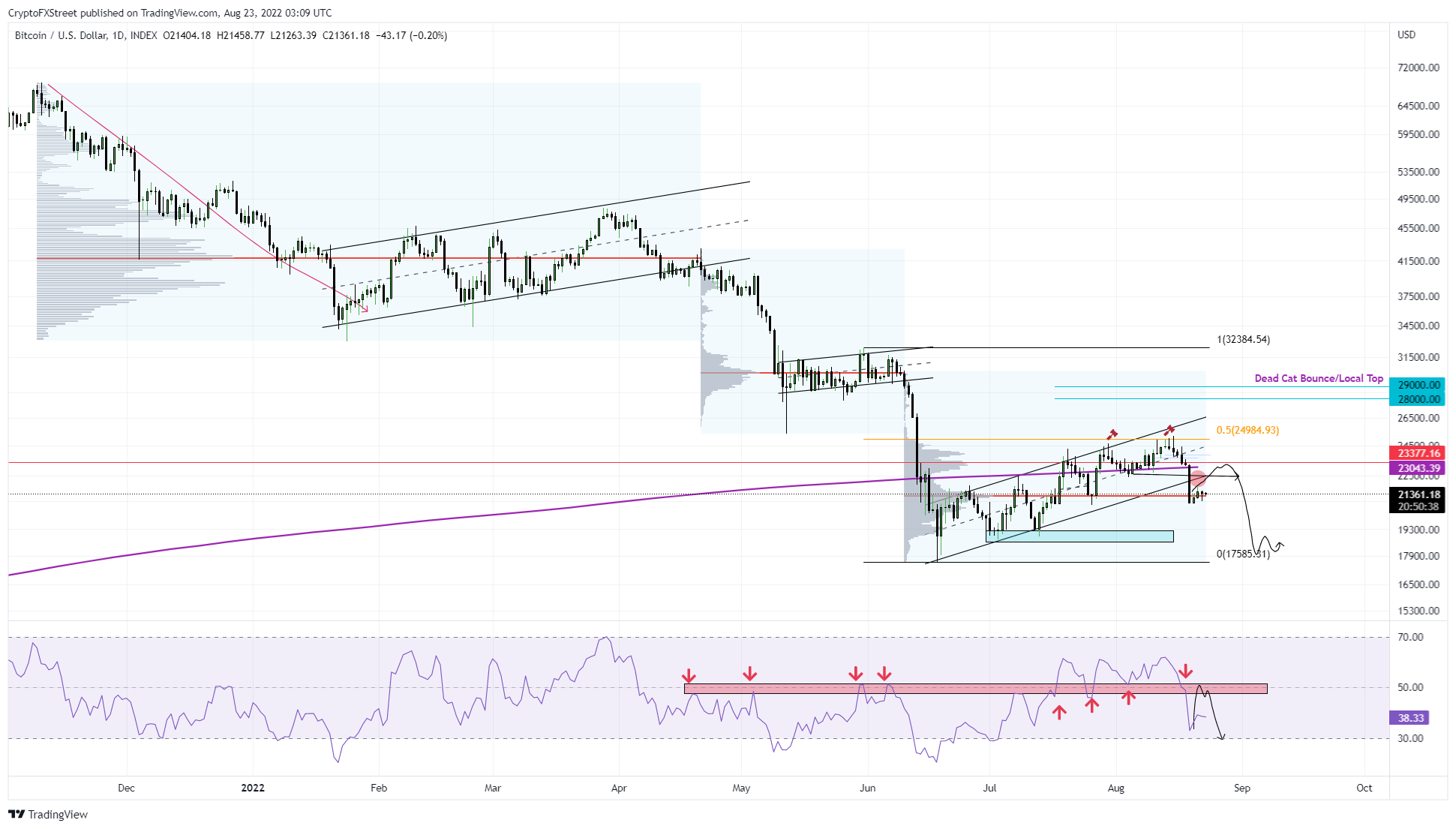This screenshot has width=1456, height=829.
Task: Click the 41500.00 price axis label
Action: tap(1418, 261)
